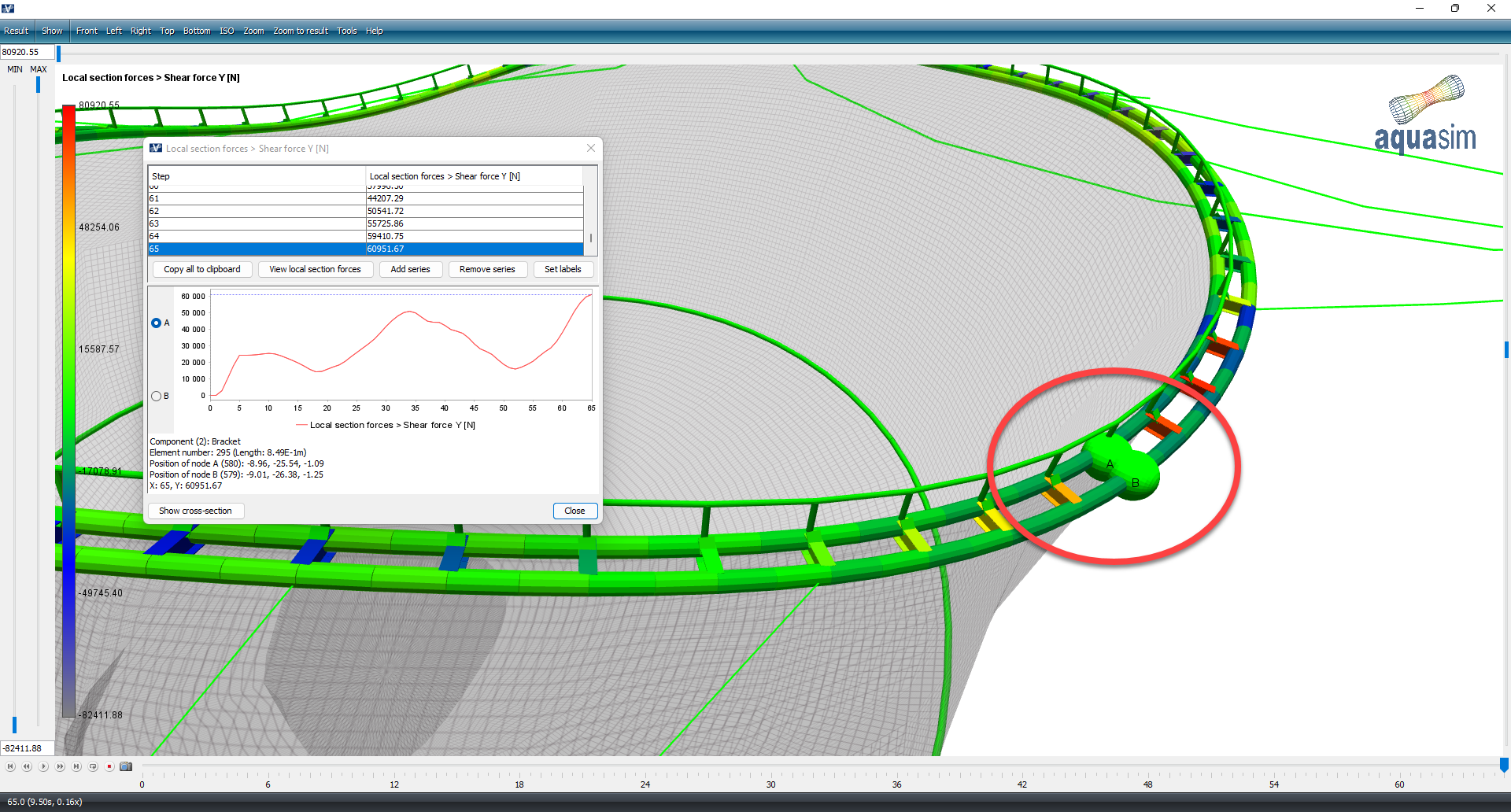Click the Set labels button
Viewport: 1511px width, 812px height.
point(563,269)
